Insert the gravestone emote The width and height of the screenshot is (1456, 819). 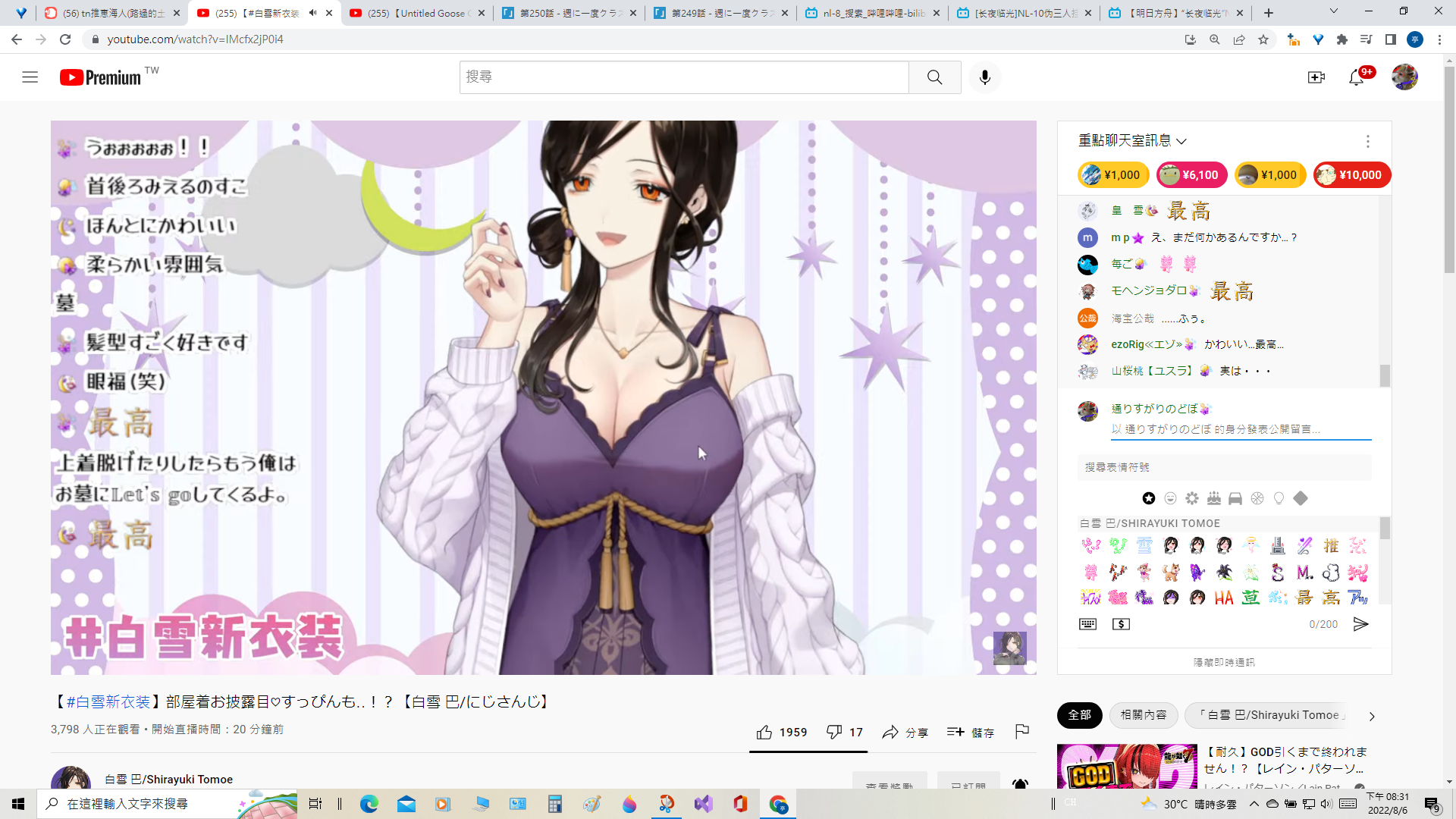click(x=1278, y=546)
